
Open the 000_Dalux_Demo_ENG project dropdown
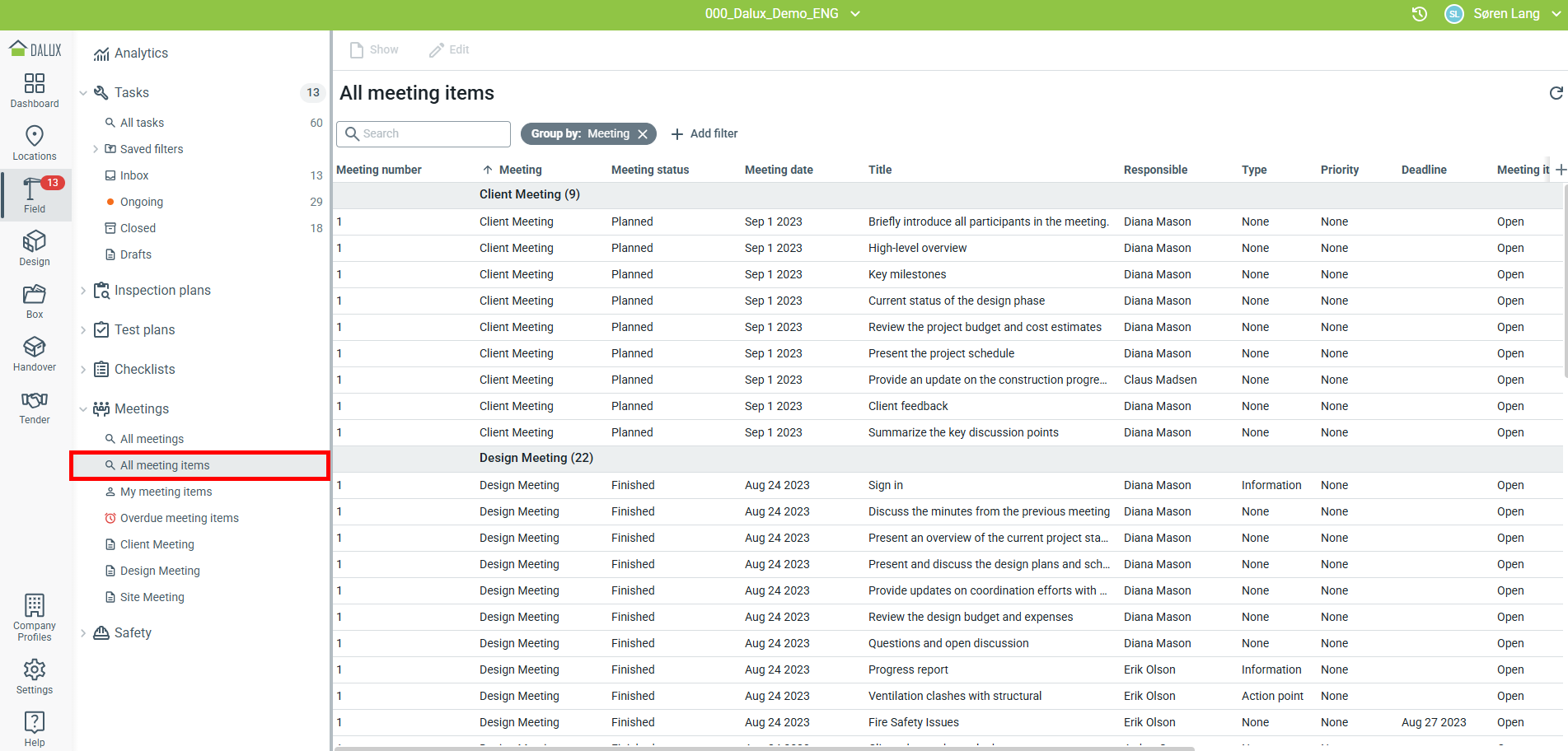tap(782, 14)
